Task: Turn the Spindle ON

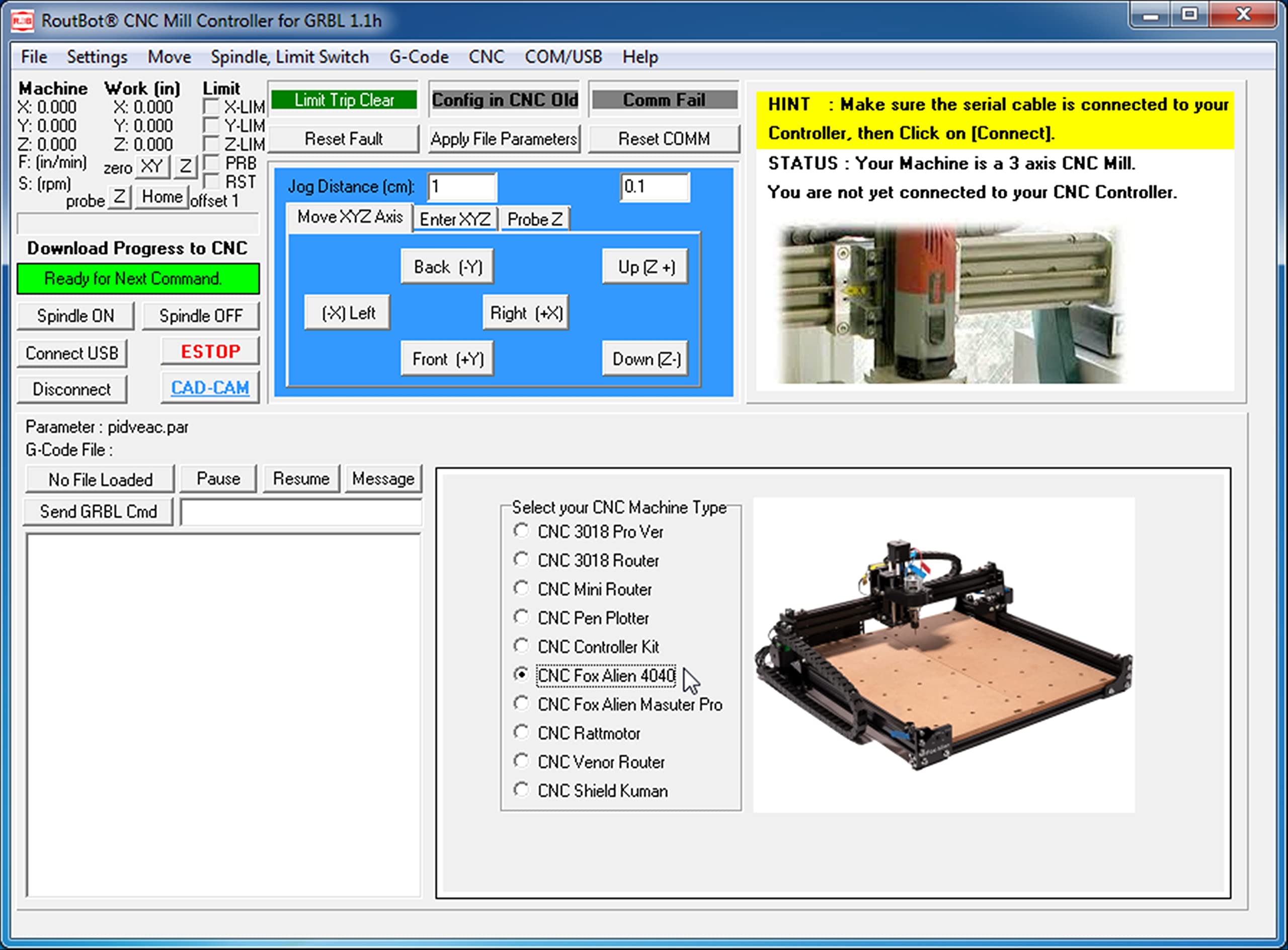Action: point(75,315)
